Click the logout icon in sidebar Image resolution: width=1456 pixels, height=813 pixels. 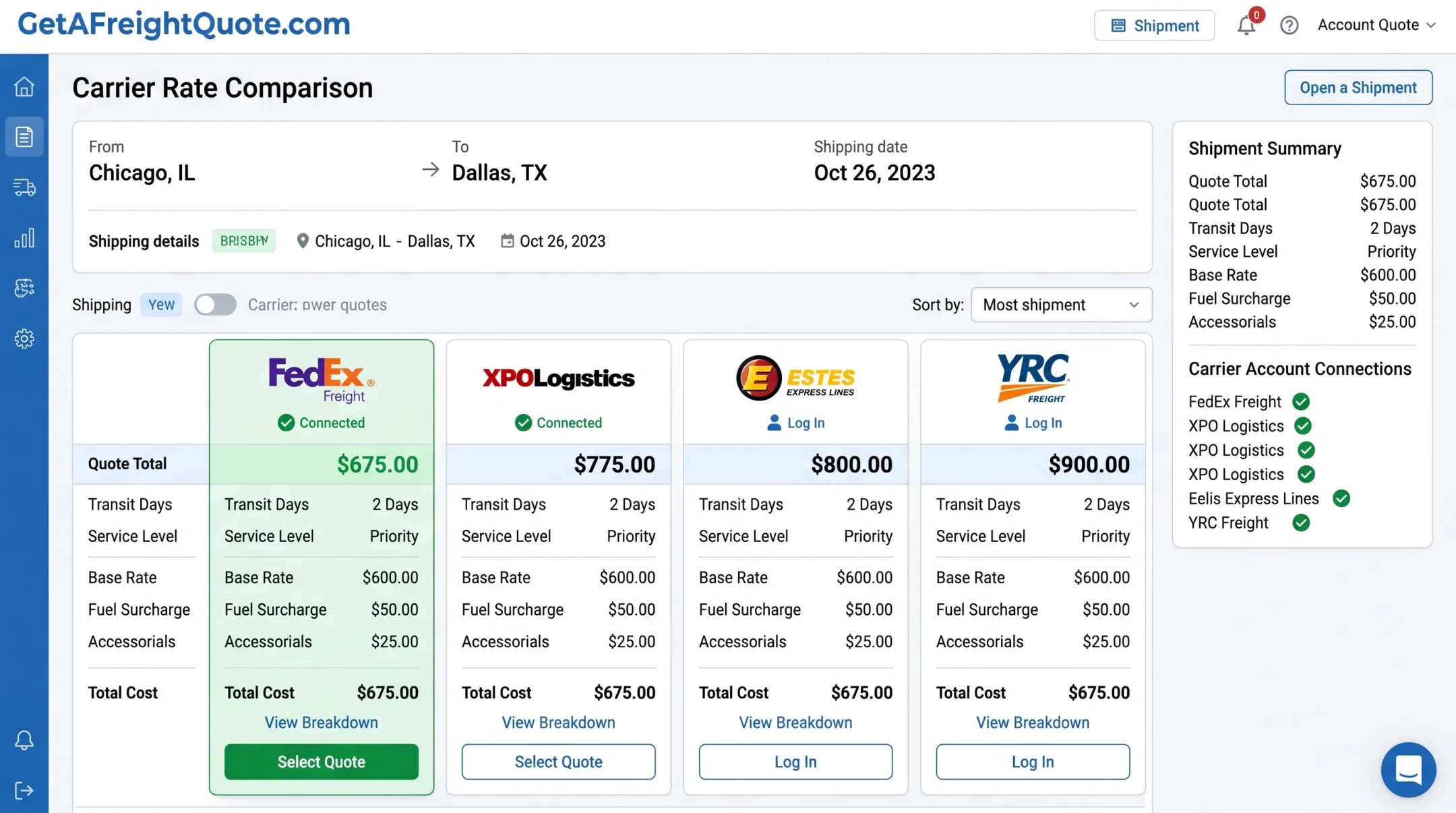(x=24, y=790)
